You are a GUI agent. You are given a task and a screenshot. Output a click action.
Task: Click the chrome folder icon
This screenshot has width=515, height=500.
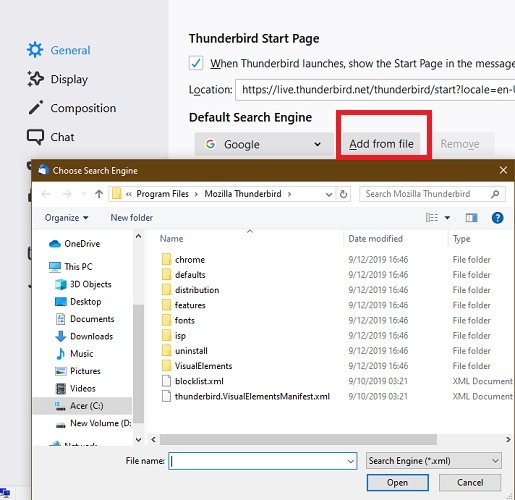click(x=166, y=259)
